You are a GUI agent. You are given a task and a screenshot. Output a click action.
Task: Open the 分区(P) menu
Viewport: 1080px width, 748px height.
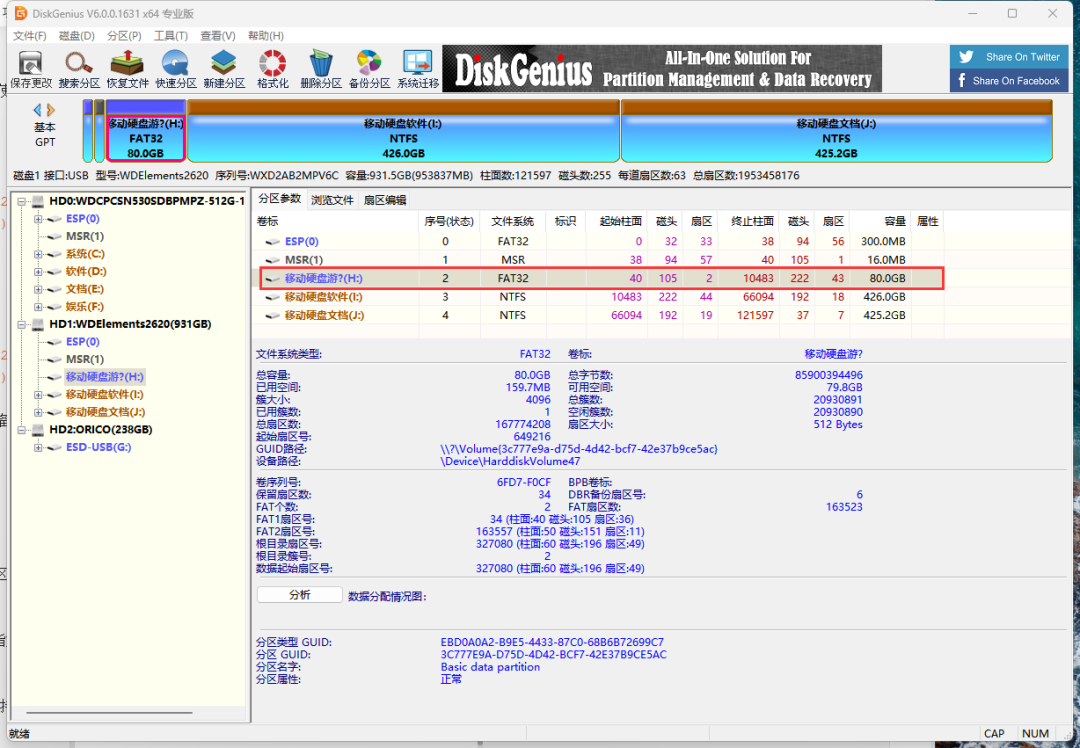(x=124, y=36)
